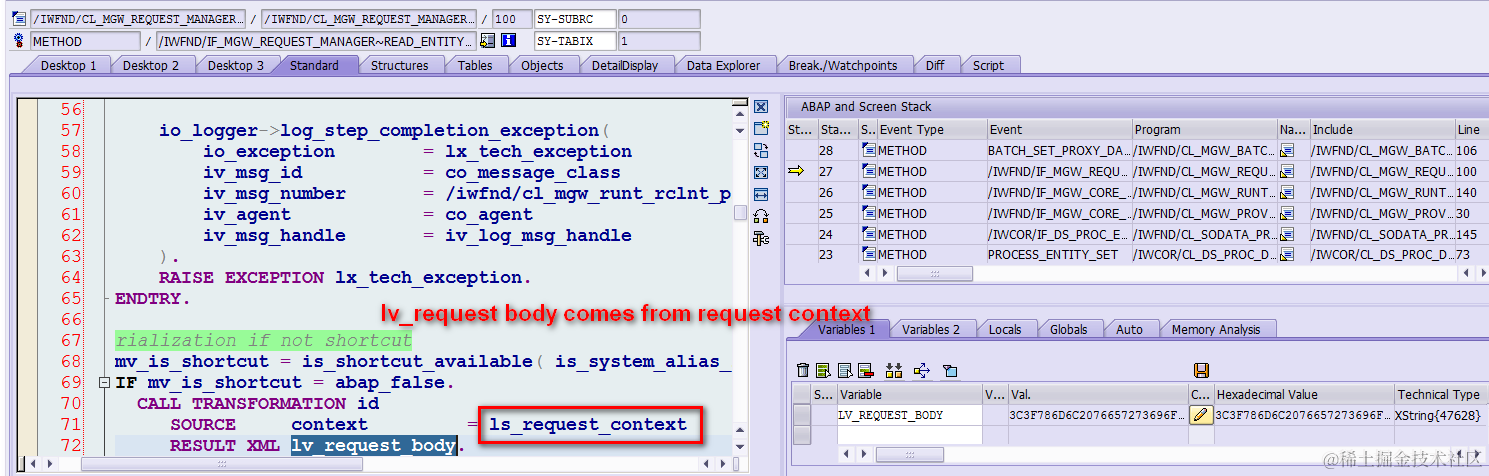Viewport: 1489px width, 476px height.
Task: Click the insert row icon in the Variables toolbar
Action: pos(823,370)
